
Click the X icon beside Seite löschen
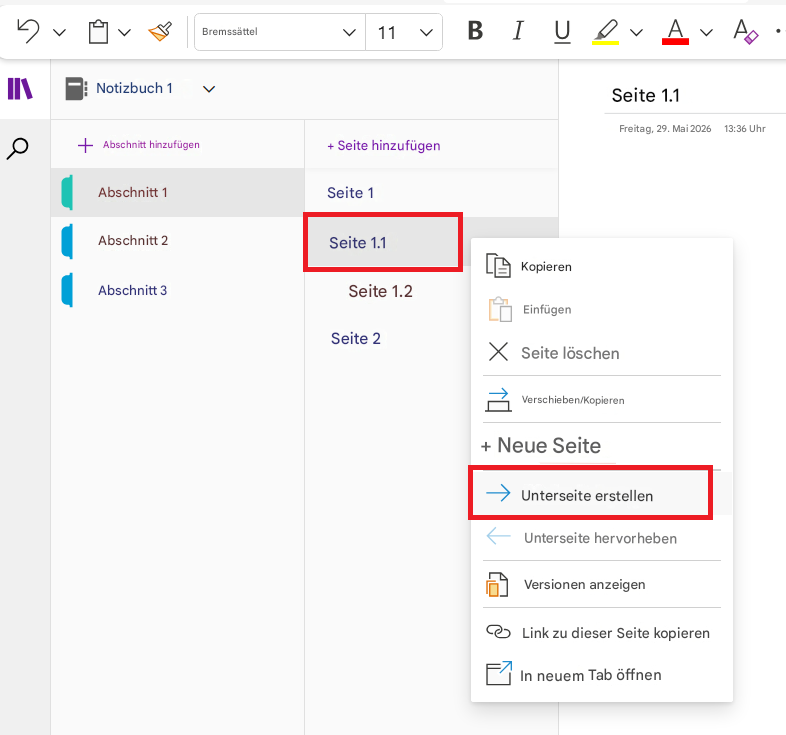coord(498,352)
